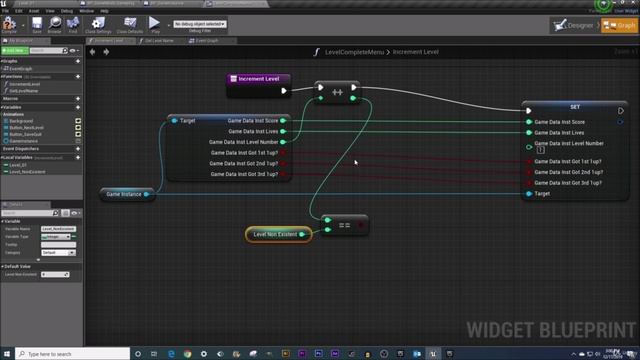Open the Edit menu
The image size is (640, 360).
tap(19, 11)
